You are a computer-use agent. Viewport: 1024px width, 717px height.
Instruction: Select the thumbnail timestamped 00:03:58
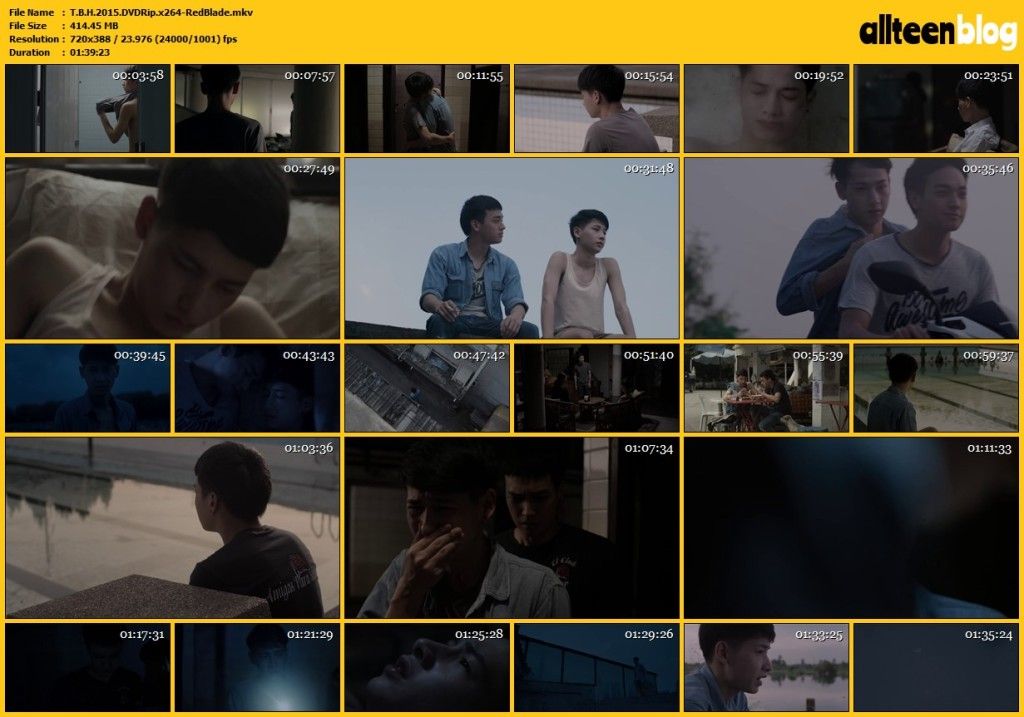pyautogui.click(x=88, y=108)
